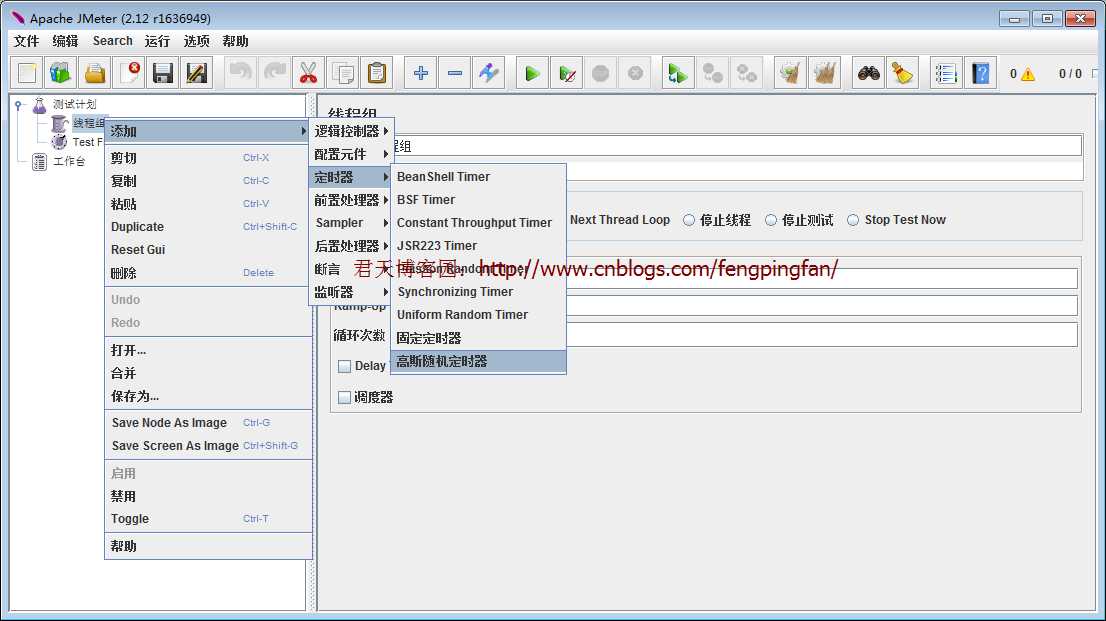This screenshot has height=621, width=1106.
Task: Click the New test plan toolbar icon
Action: [x=27, y=73]
